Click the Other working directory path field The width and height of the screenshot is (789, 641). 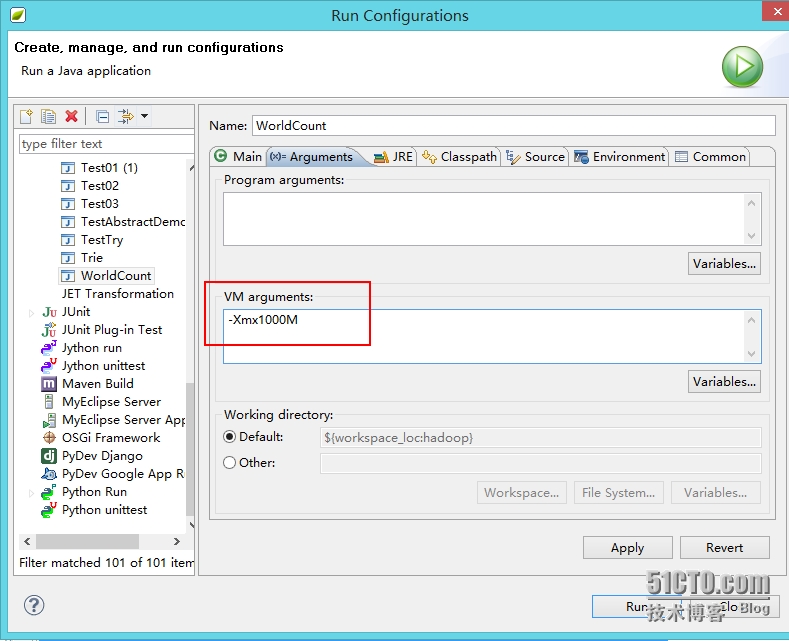(x=540, y=463)
